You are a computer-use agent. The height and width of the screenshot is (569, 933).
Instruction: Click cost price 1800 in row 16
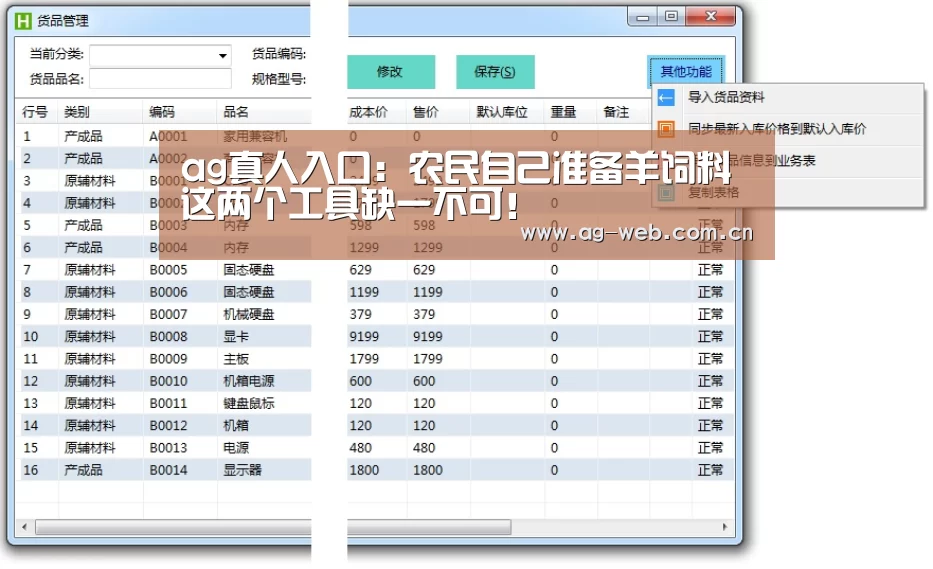point(364,470)
